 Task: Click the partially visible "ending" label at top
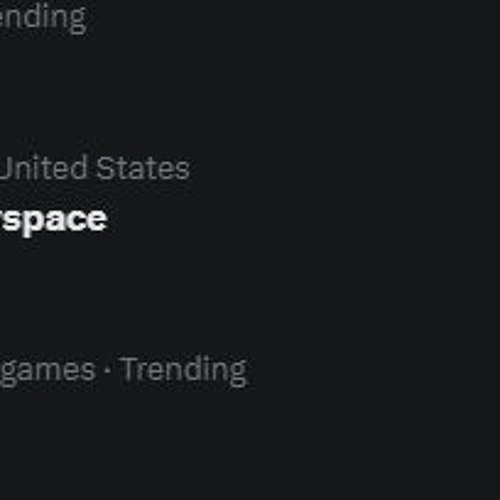coord(43,18)
